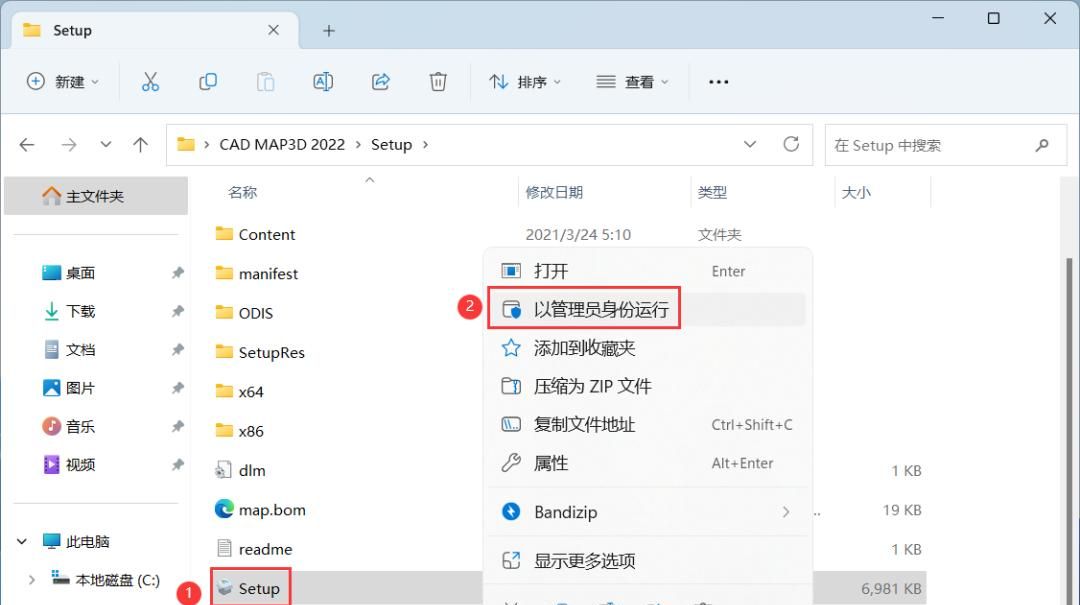Open the 音乐 folder in the sidebar

click(x=81, y=426)
